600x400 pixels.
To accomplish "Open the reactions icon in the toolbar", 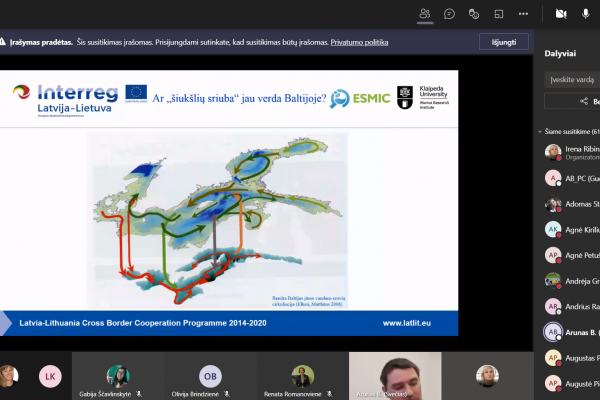I will click(x=474, y=14).
